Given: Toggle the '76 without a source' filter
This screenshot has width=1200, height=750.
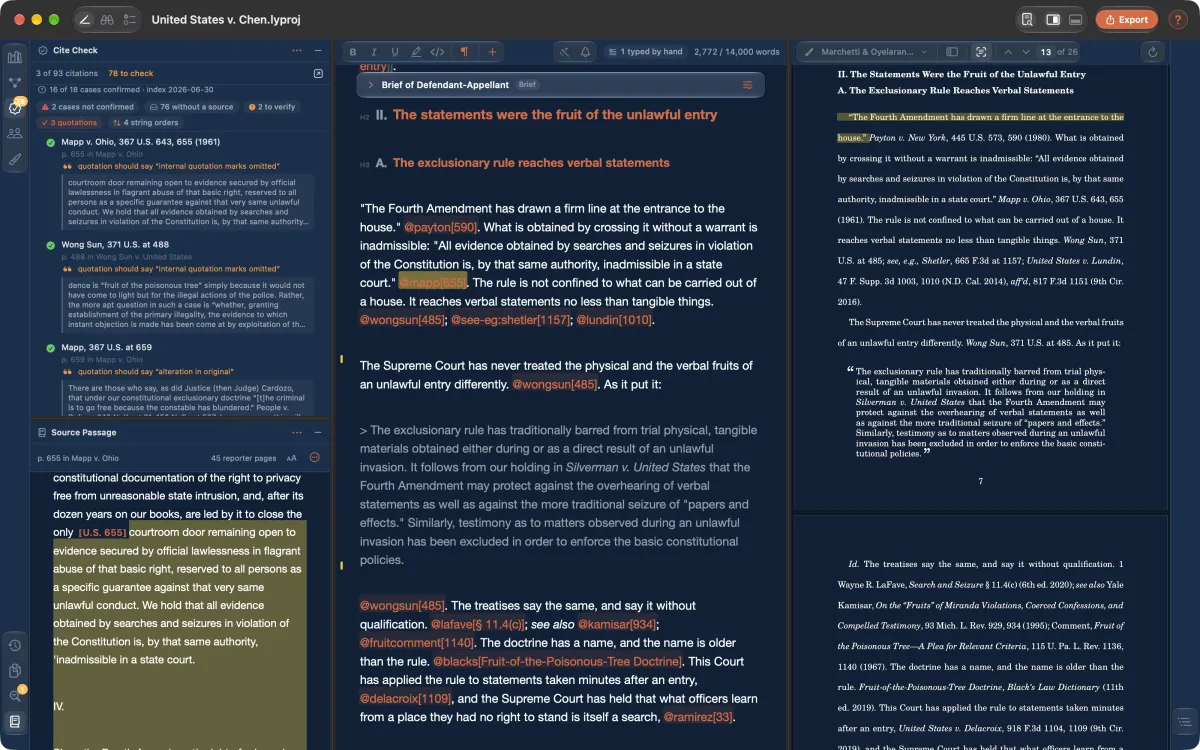Looking at the screenshot, I should [x=191, y=107].
